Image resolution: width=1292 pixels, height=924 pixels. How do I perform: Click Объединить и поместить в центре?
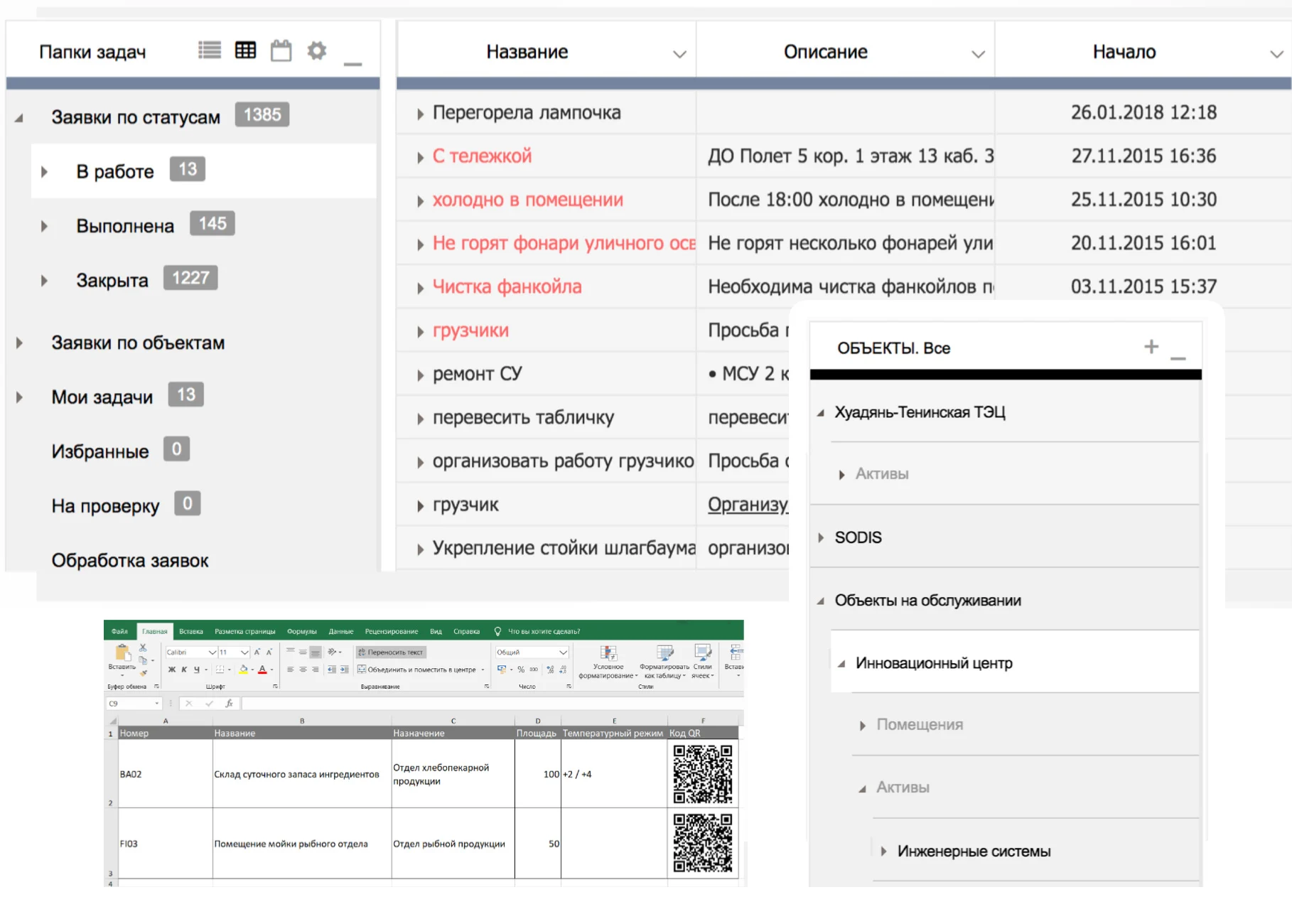click(x=421, y=670)
